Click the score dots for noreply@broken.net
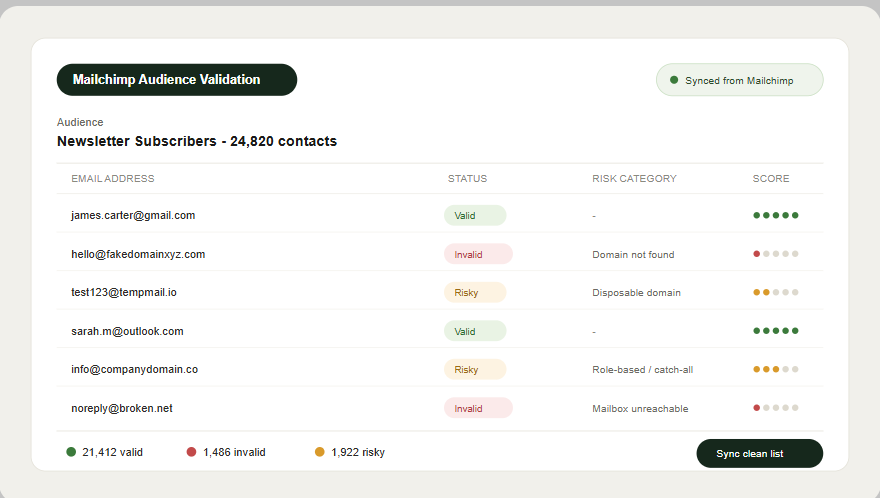 (x=776, y=408)
